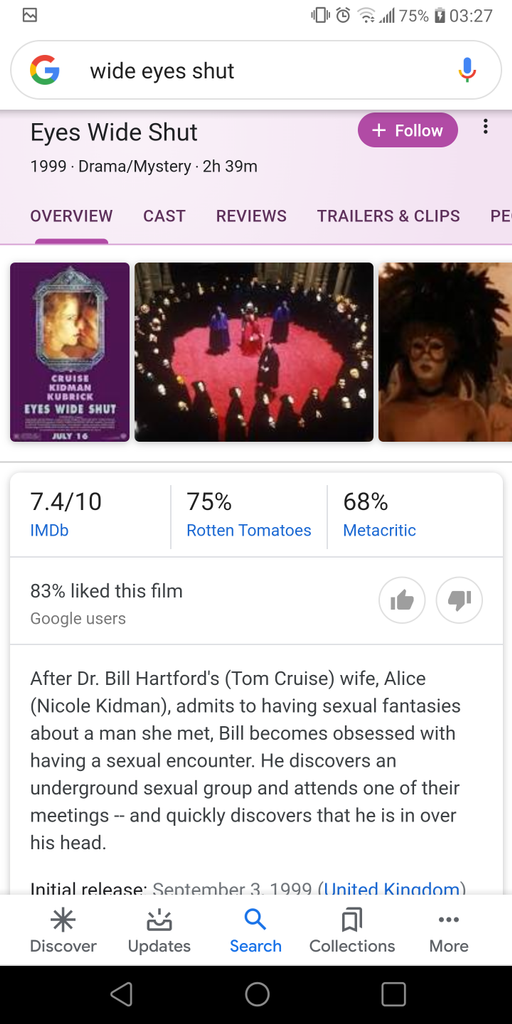This screenshot has height=1024, width=512.
Task: Tap the Google logo in the search bar
Action: pos(44,70)
